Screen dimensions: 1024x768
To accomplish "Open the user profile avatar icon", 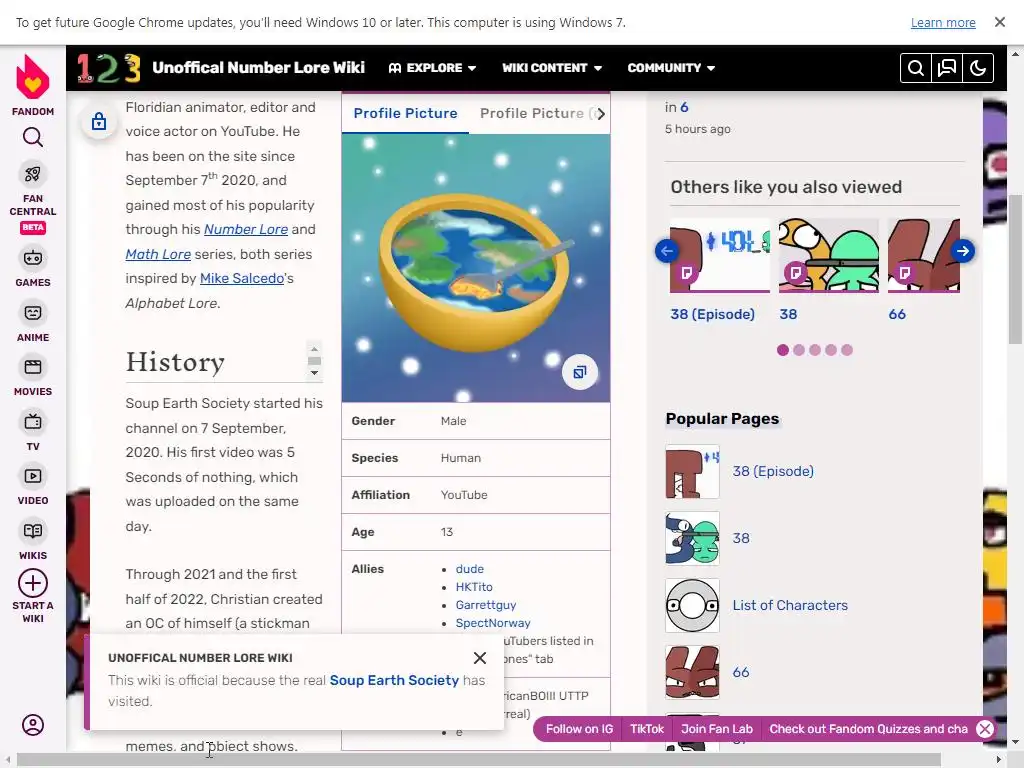I will tap(33, 725).
